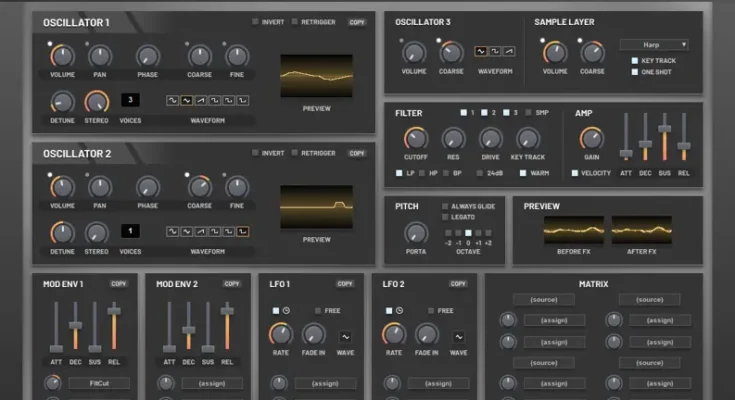The image size is (735, 400).
Task: Open the Harp sample dropdown
Action: pos(654,44)
